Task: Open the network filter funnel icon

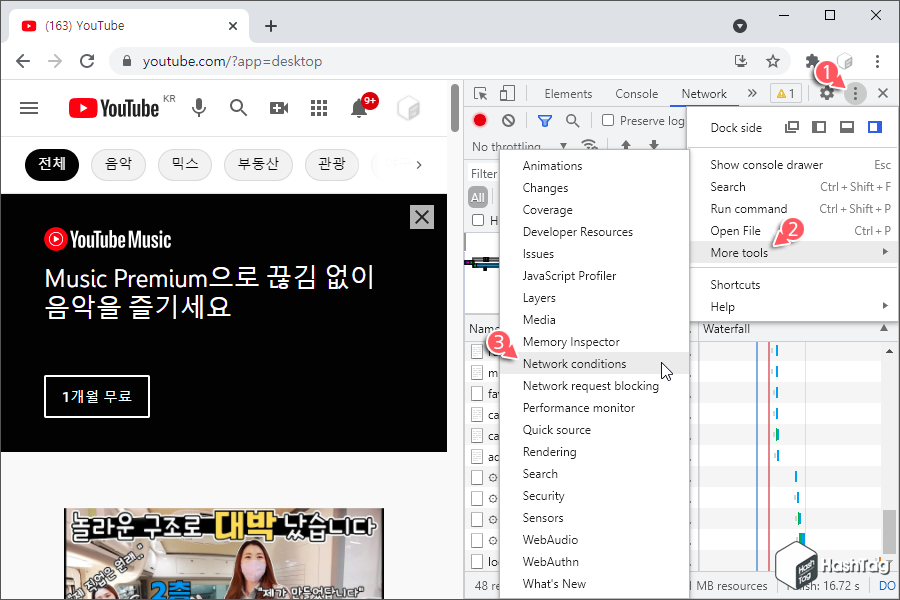Action: [544, 120]
